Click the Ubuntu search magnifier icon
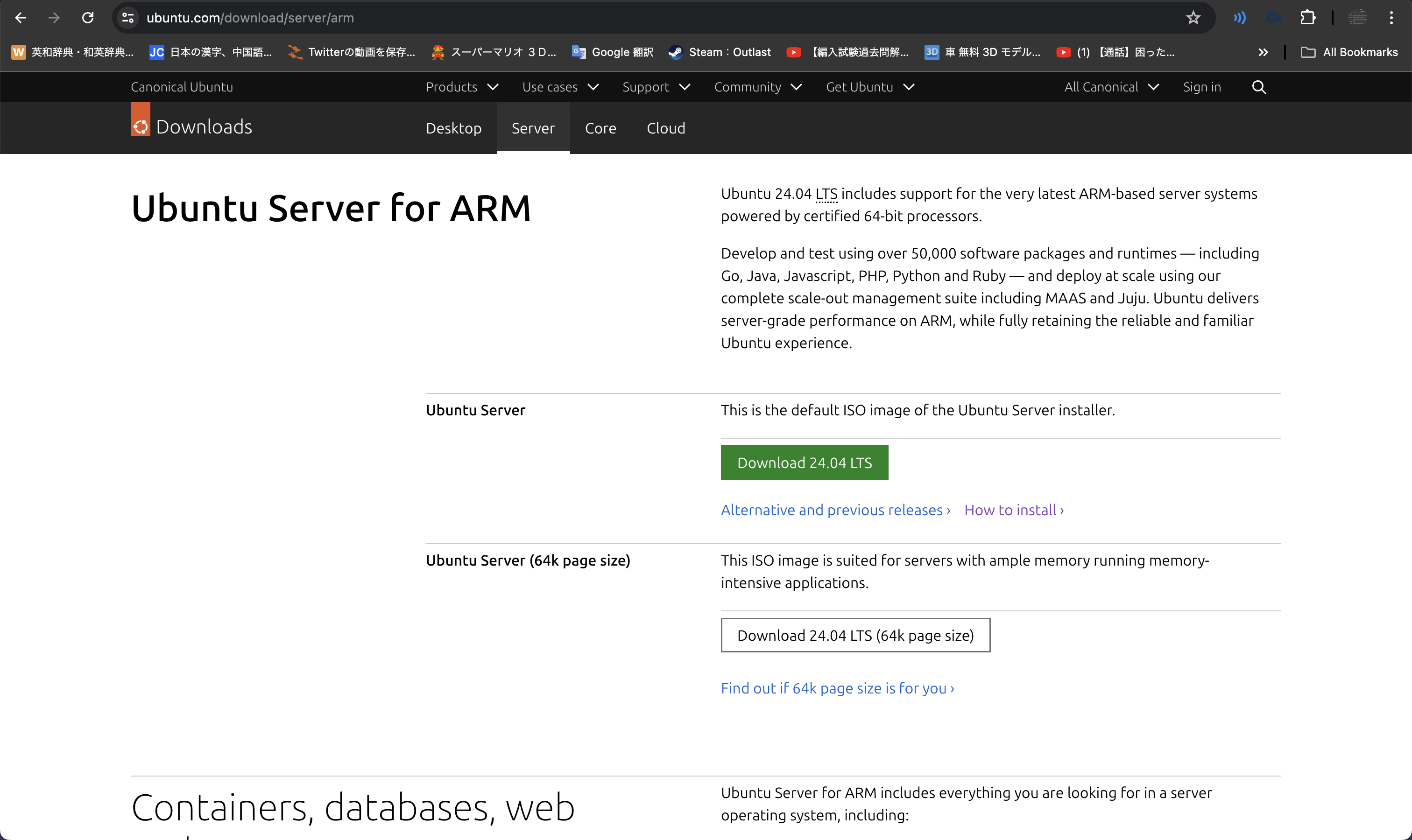 point(1258,87)
